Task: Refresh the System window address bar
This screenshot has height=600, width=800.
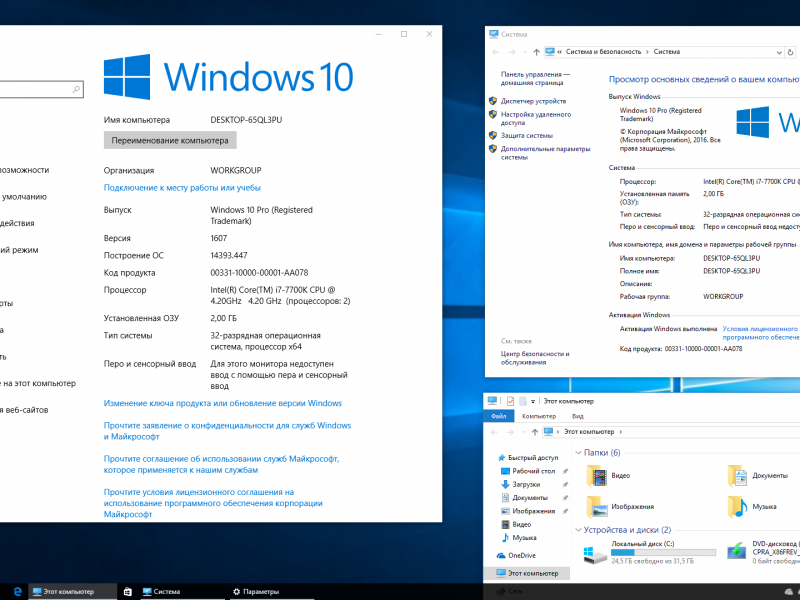Action: (x=790, y=52)
